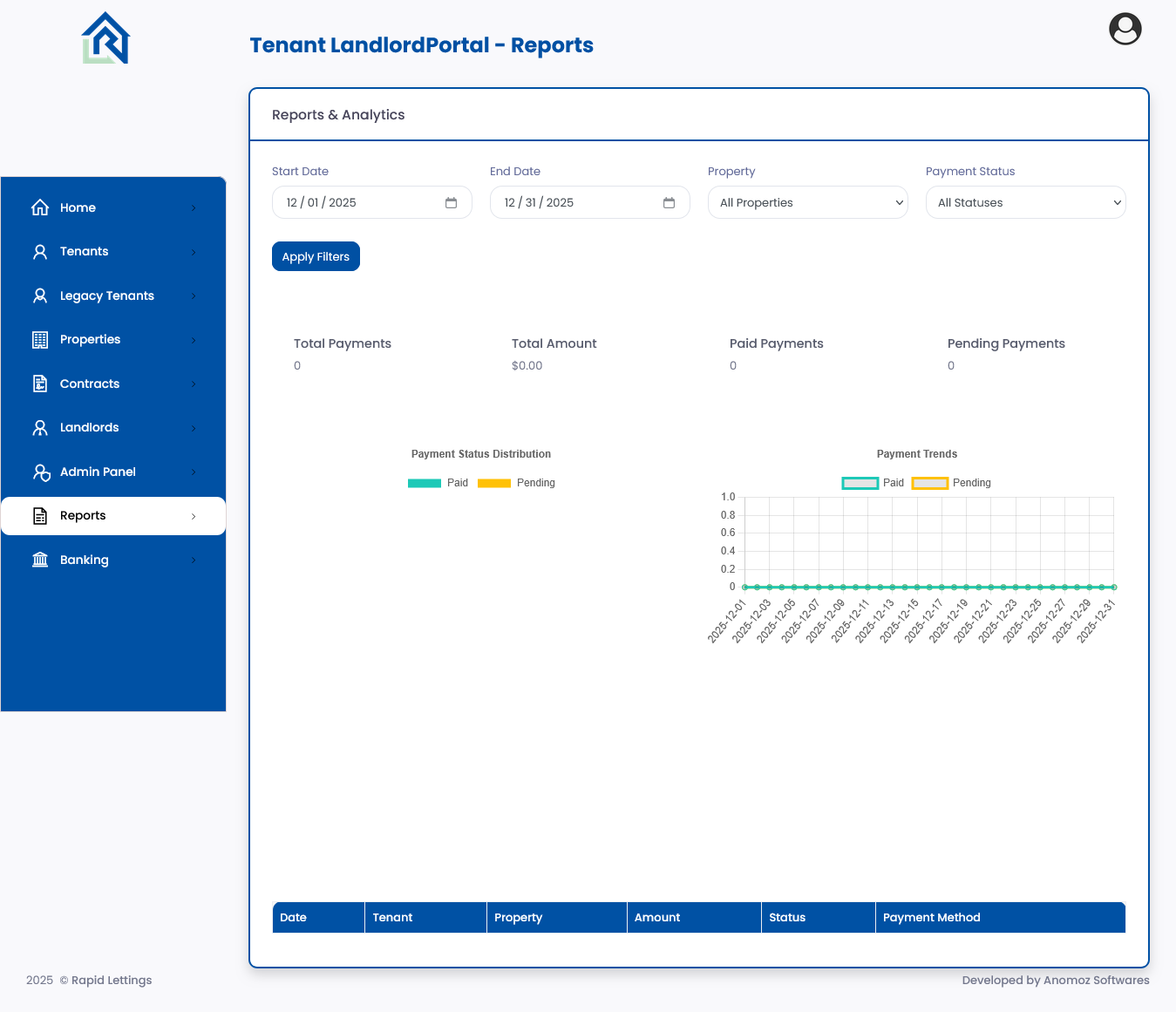Toggle Paid legend in Payment Status Distribution

[438, 483]
